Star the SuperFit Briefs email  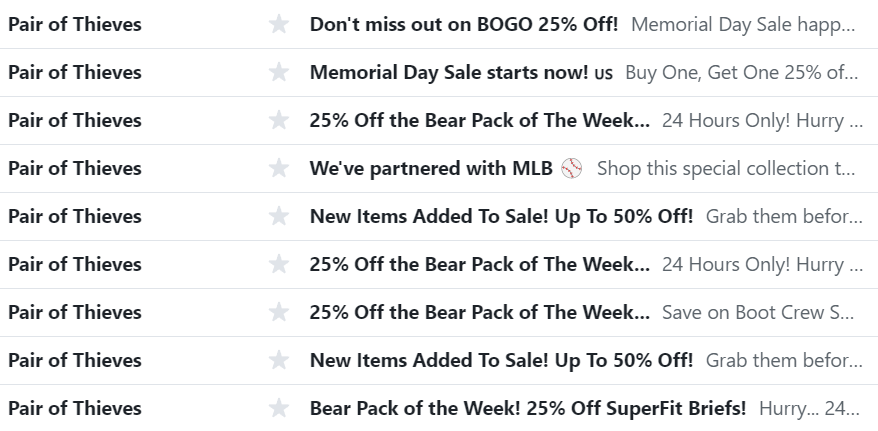pyautogui.click(x=279, y=408)
